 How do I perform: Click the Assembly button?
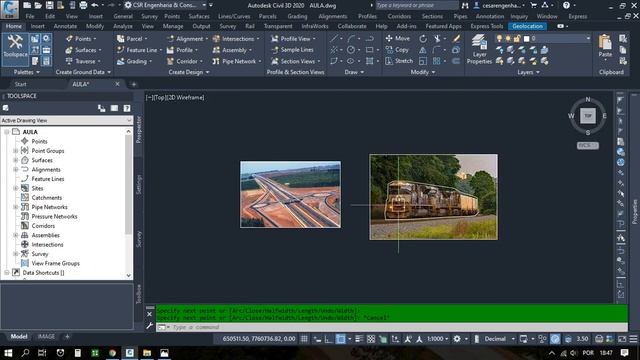(232, 50)
